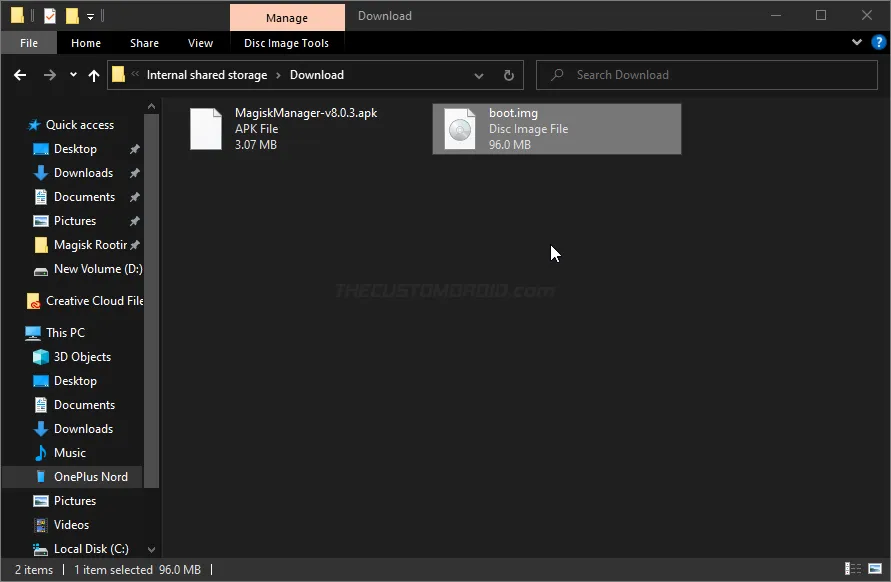
Task: Click the forward navigation arrow
Action: point(48,75)
